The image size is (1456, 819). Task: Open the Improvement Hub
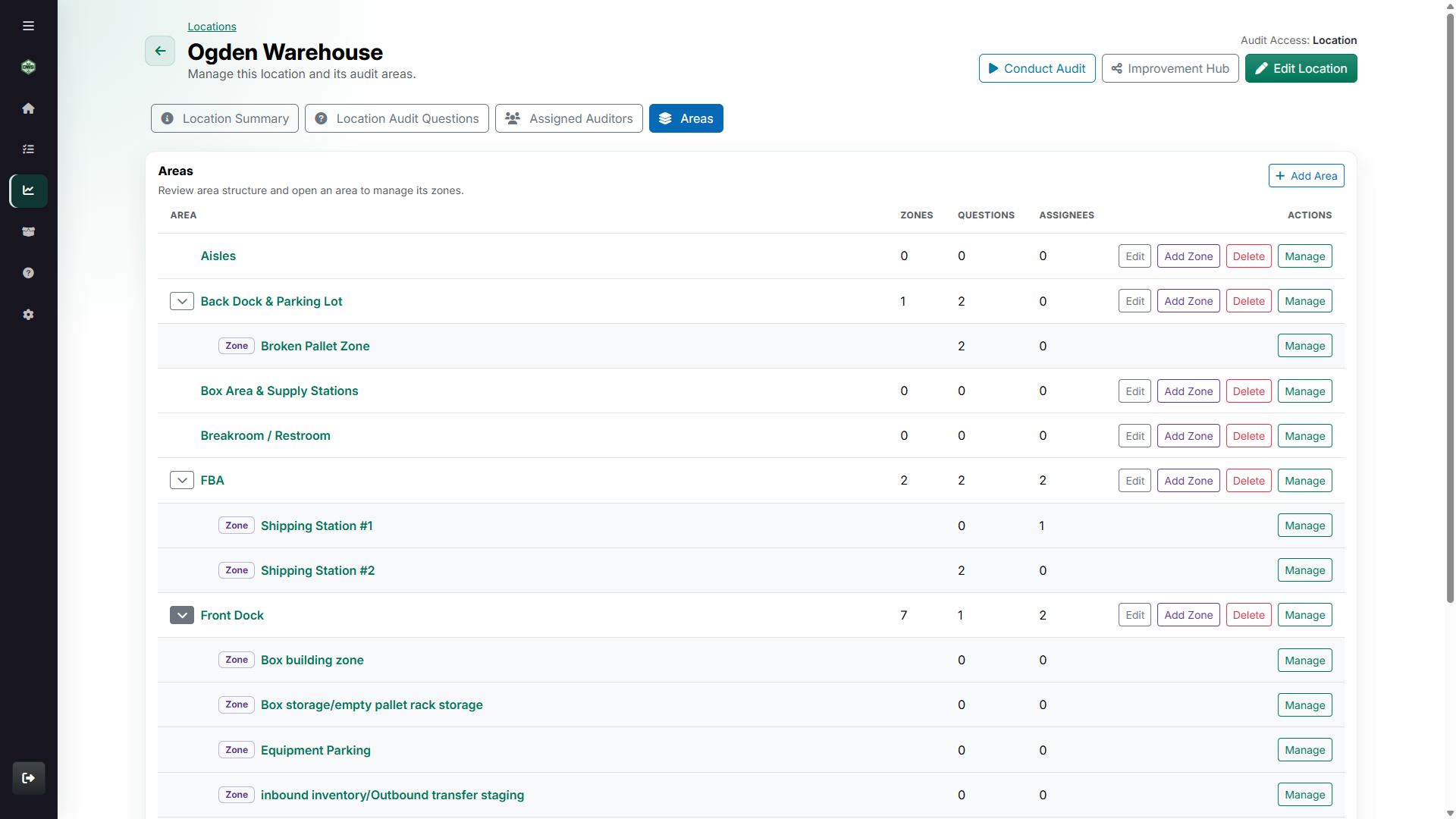(1170, 68)
